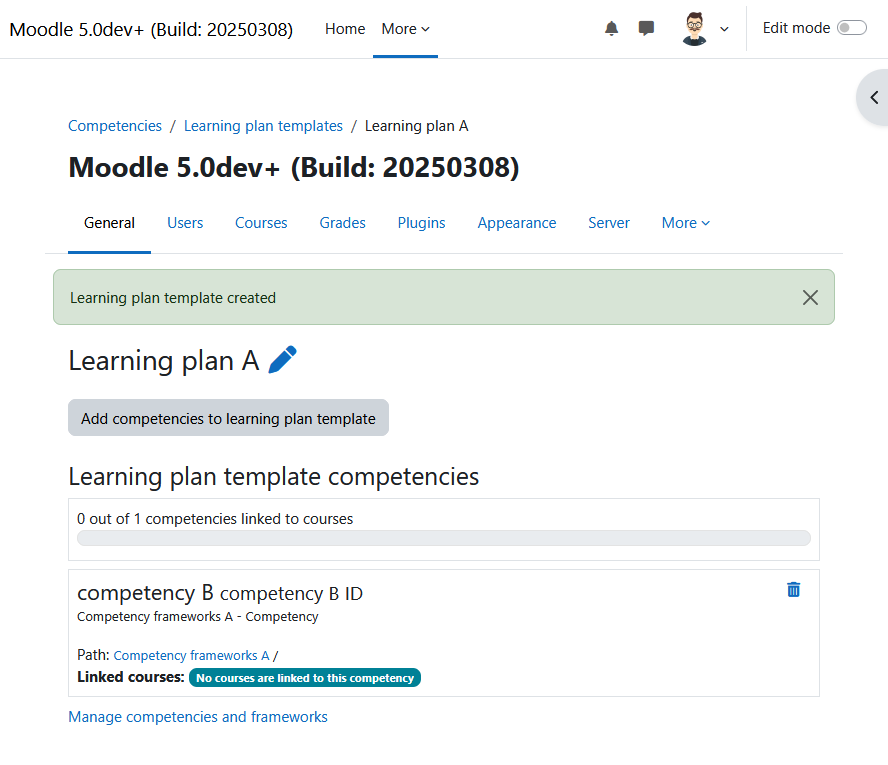Dismiss the 'Learning plan template created' alert

tap(810, 297)
